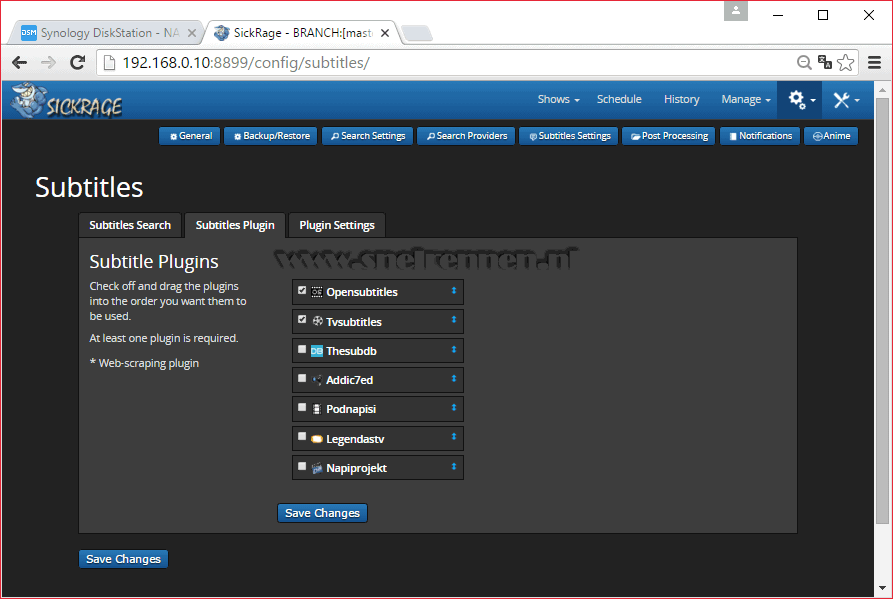893x599 pixels.
Task: Open the Backup/Restore config button
Action: coord(271,136)
